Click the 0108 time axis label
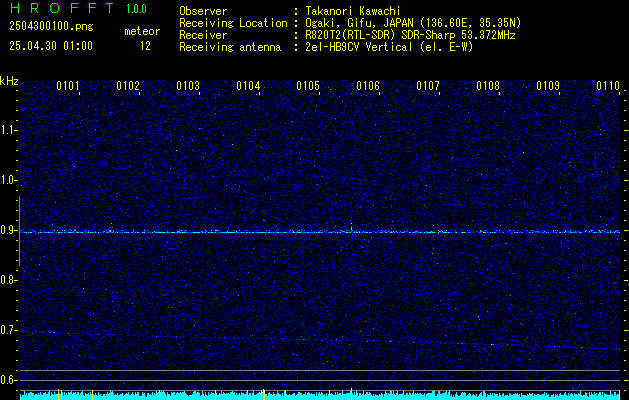Screen dimensions: 629x400 coord(488,86)
